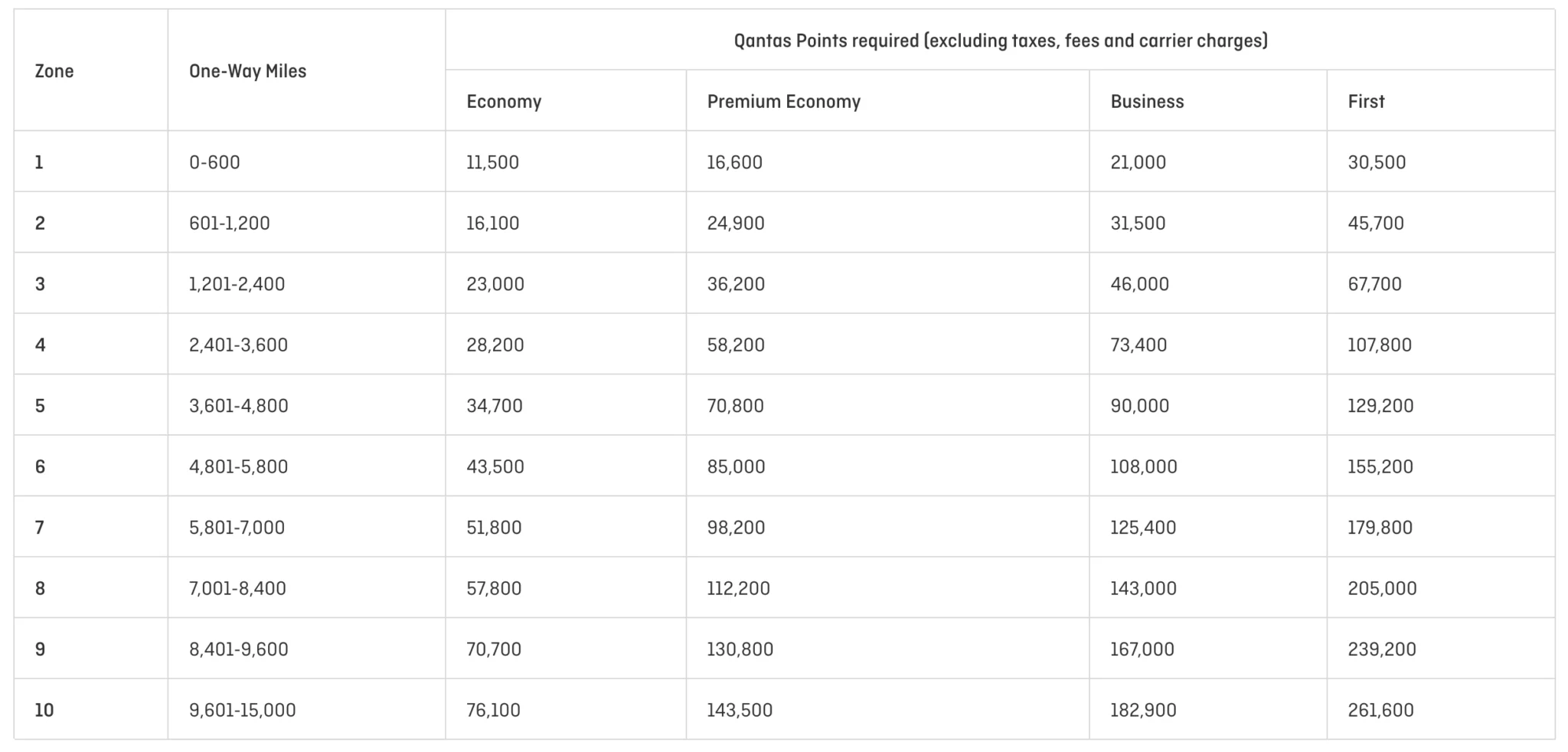The width and height of the screenshot is (1568, 752).
Task: Select Zone 4 Premium Economy value 58,200
Action: click(x=735, y=345)
